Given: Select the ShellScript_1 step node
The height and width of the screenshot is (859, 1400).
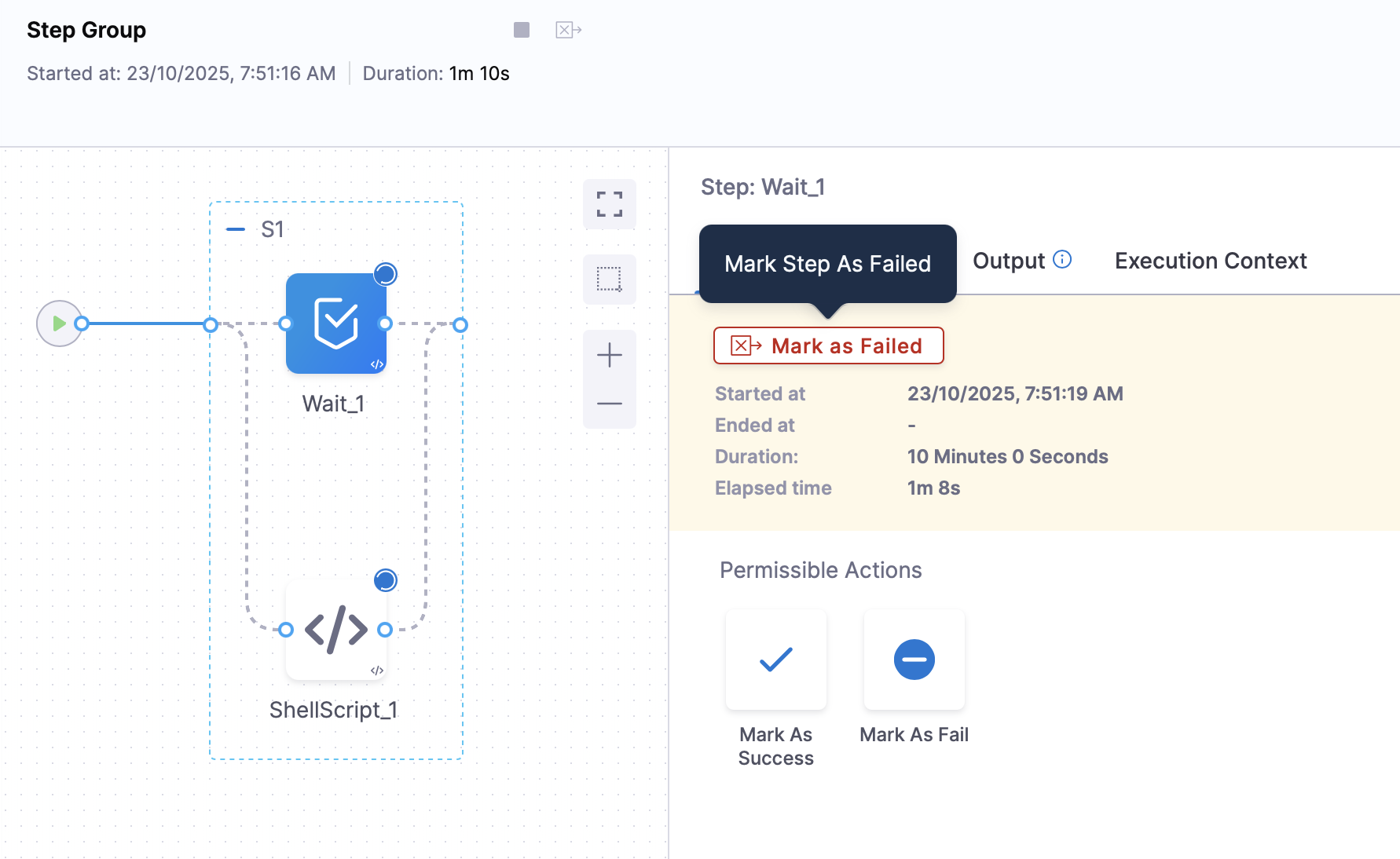Looking at the screenshot, I should tap(335, 630).
